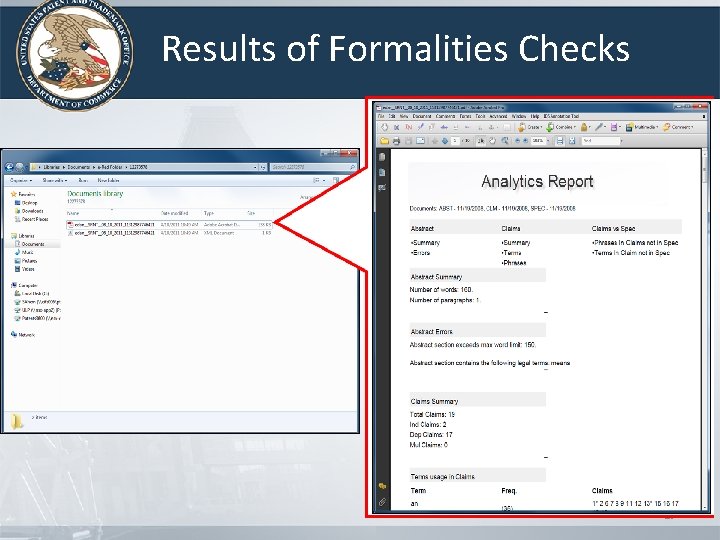The height and width of the screenshot is (540, 720).
Task: Click the Open folder icon in Acrobat toolbar
Action: [384, 141]
